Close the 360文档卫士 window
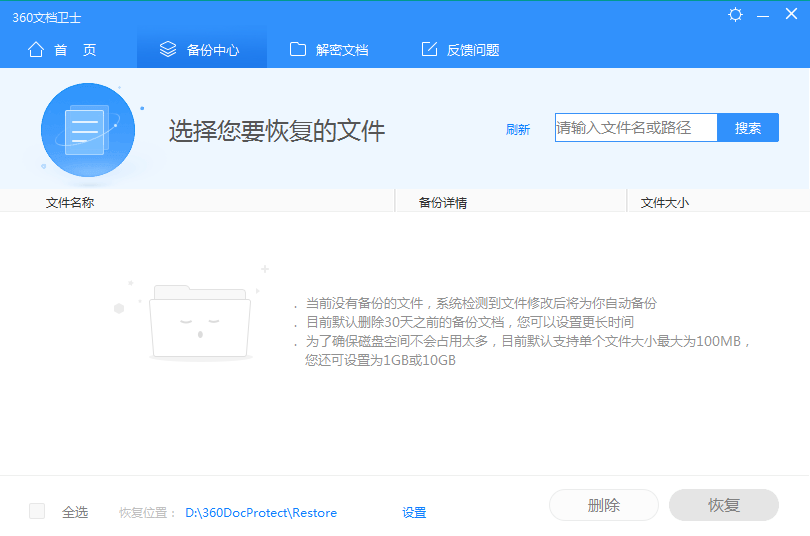The image size is (810, 536). tap(791, 14)
